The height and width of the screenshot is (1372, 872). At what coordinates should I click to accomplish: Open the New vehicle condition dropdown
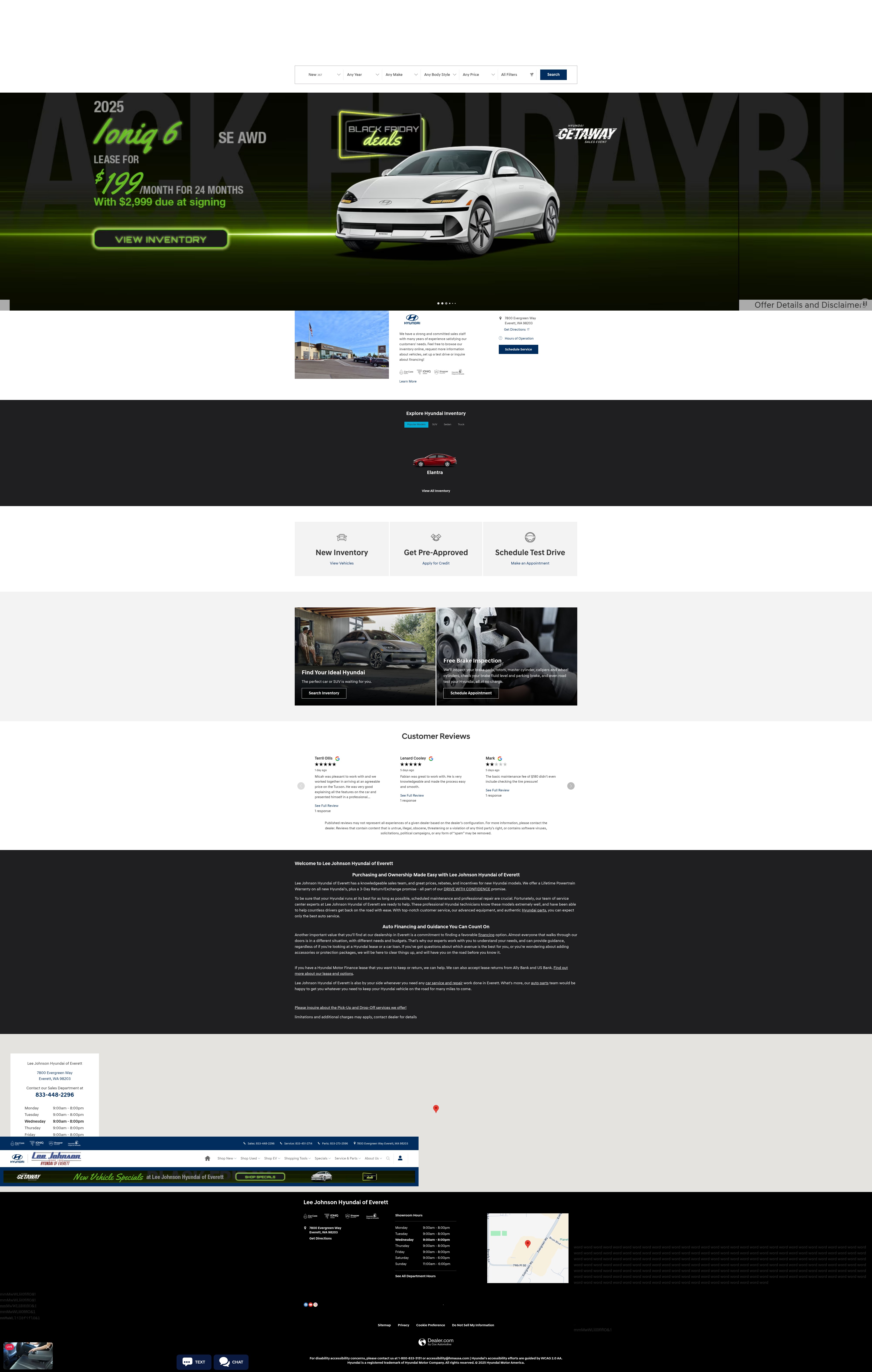pos(324,75)
